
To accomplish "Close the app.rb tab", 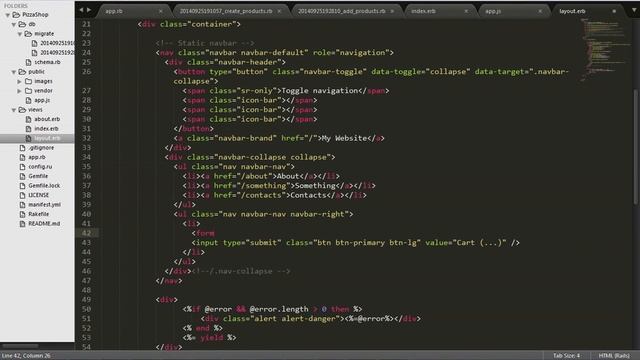I will (160, 11).
